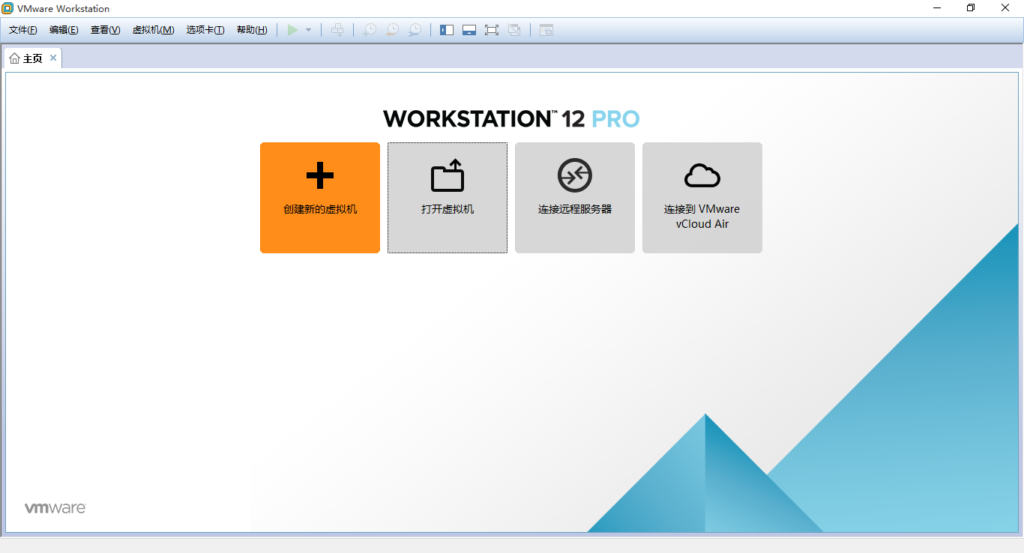
Task: Click the 创建新的虚拟机 tile
Action: point(320,197)
